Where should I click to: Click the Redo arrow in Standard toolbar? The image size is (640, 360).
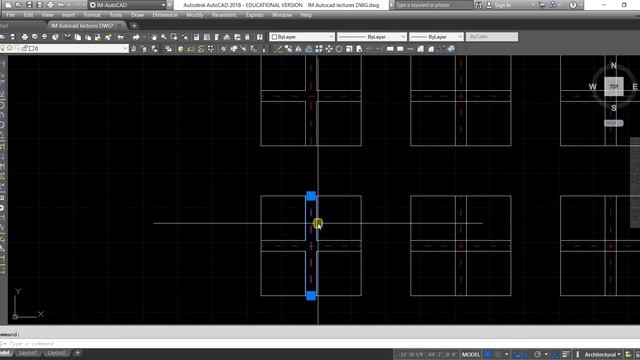pos(136,37)
